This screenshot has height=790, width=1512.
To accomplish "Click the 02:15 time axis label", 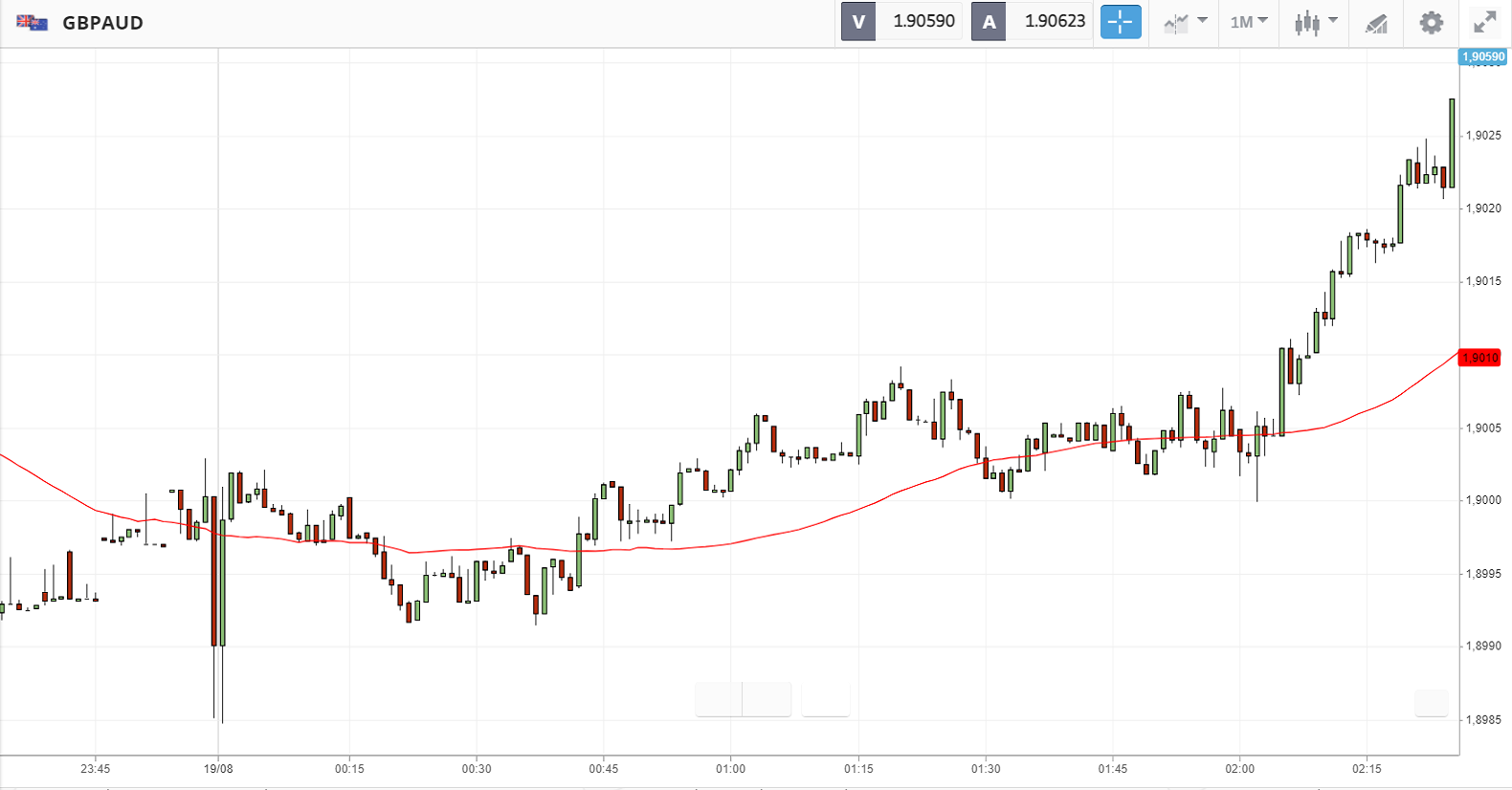I will tap(1367, 768).
